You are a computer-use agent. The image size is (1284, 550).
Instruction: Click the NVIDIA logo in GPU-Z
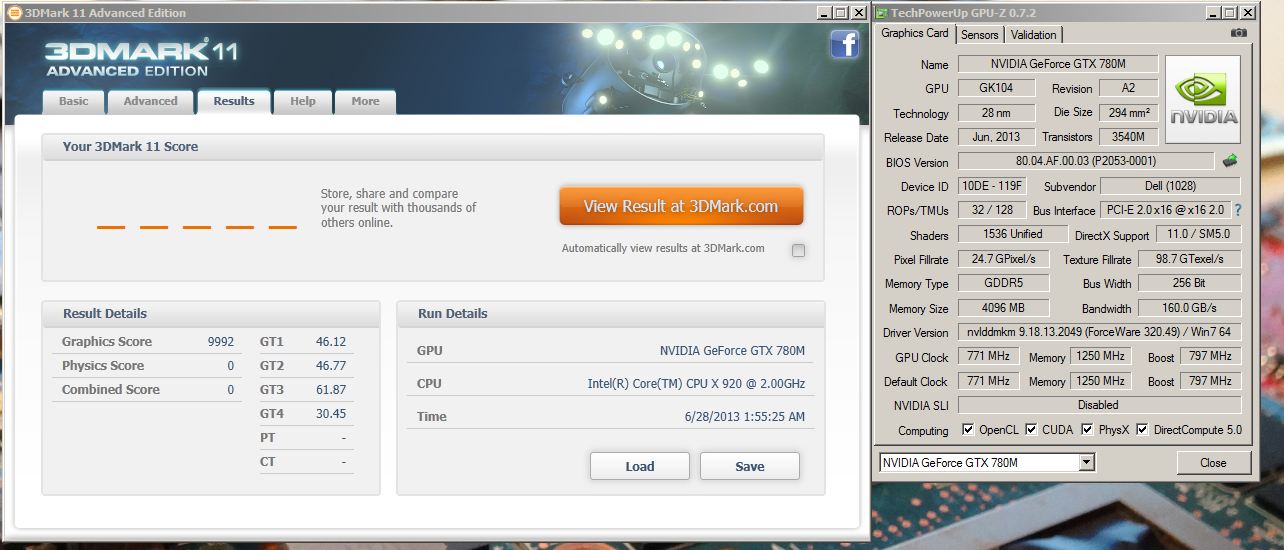coord(1203,99)
